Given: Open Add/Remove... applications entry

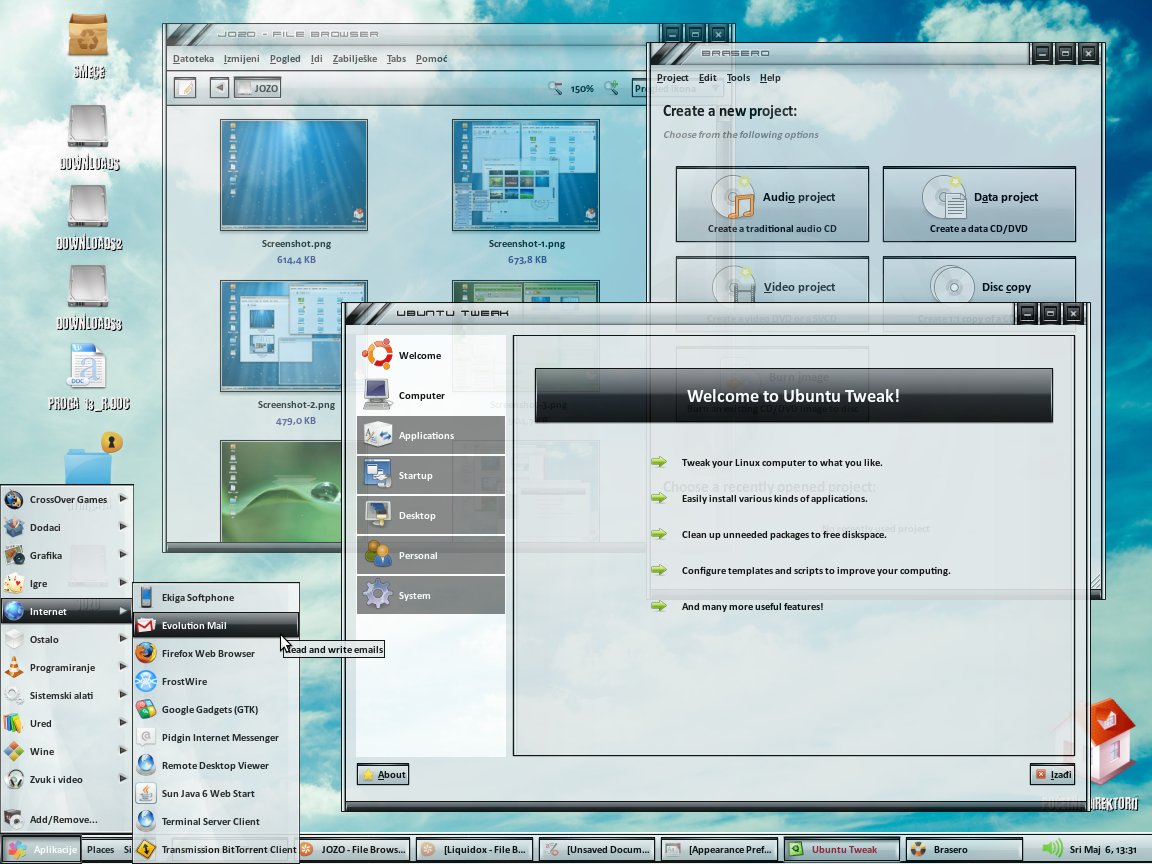Looking at the screenshot, I should point(67,819).
